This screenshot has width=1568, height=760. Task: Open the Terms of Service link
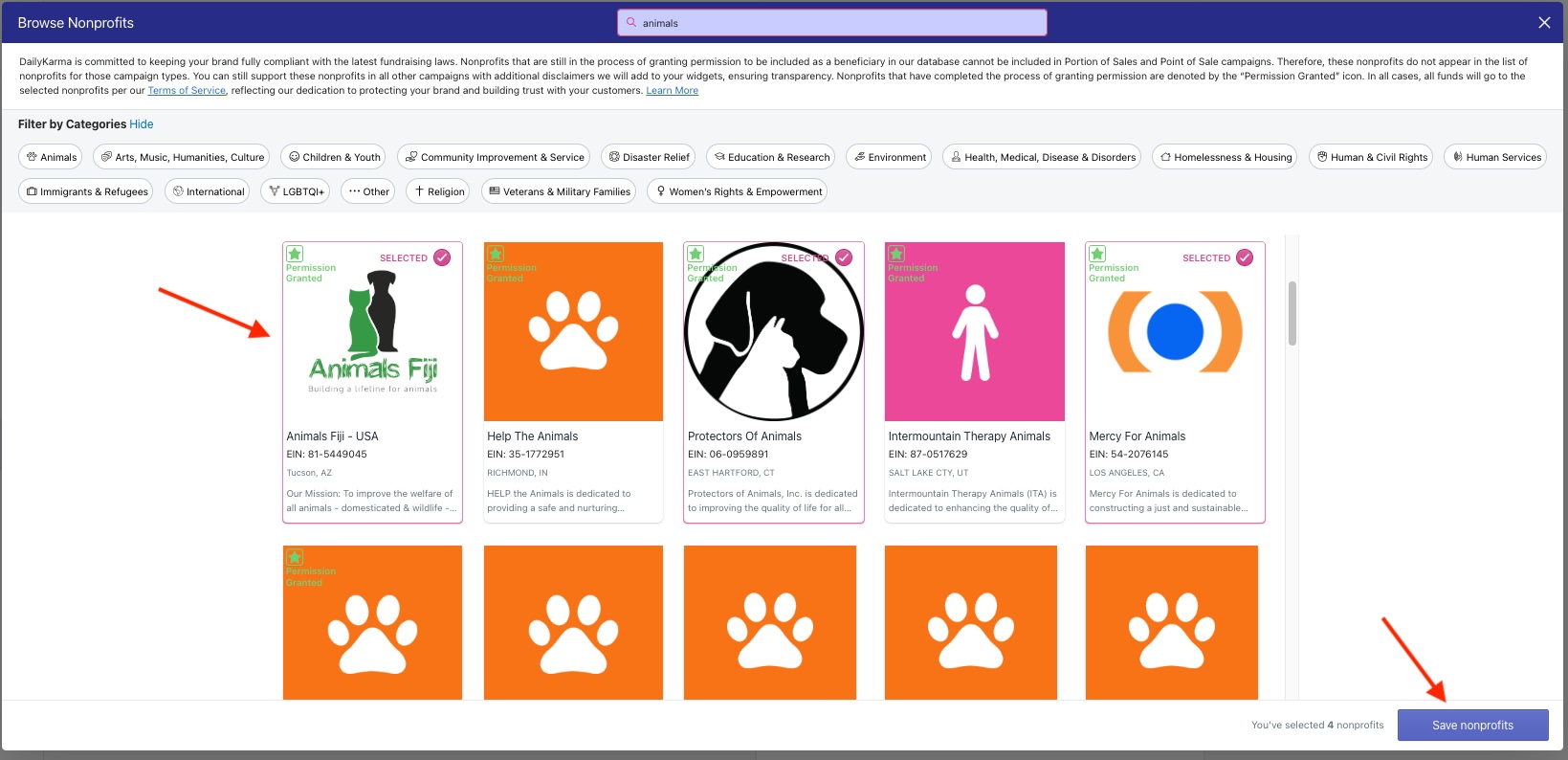[187, 91]
